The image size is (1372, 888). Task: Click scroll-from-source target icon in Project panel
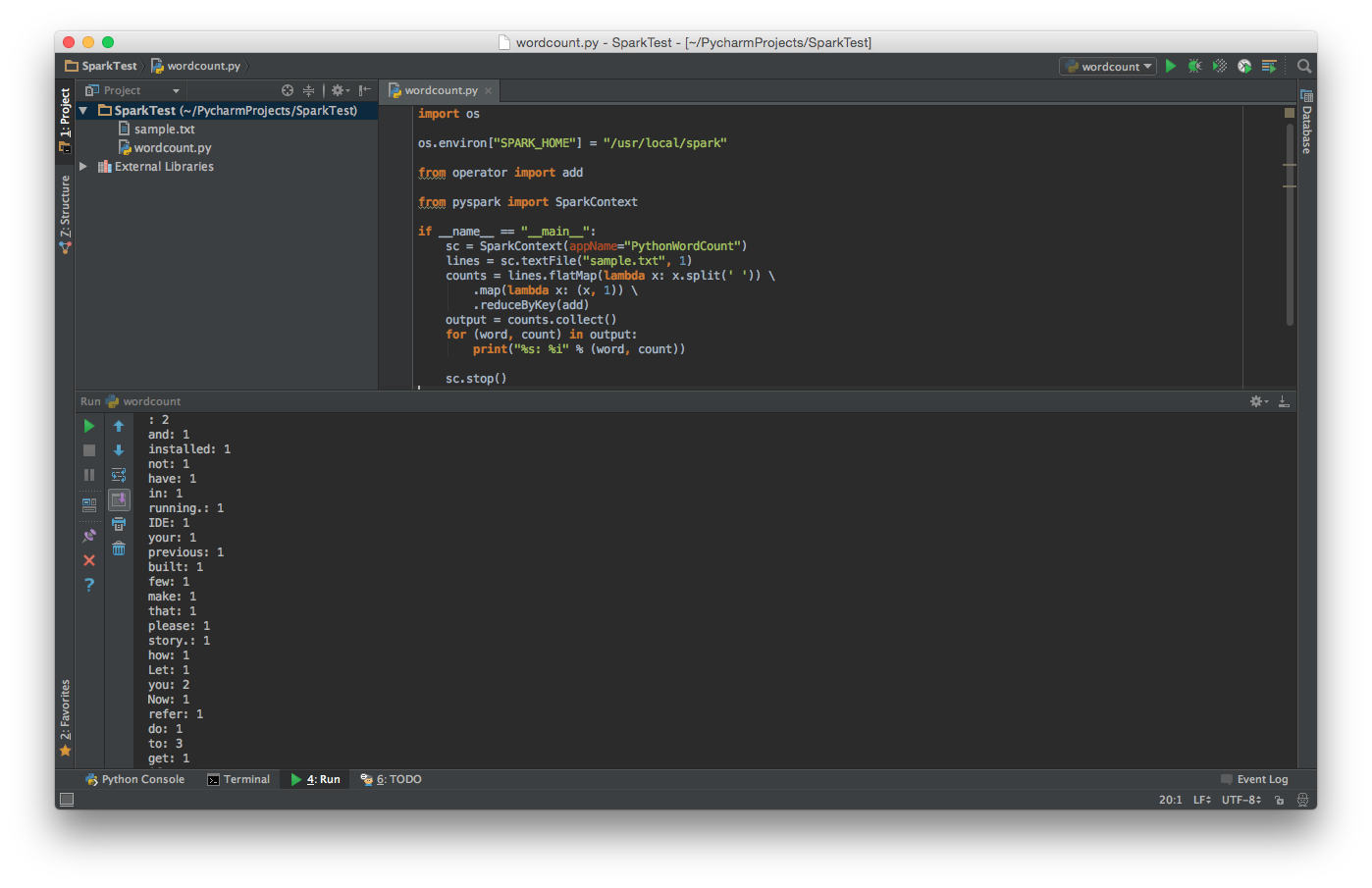coord(288,90)
